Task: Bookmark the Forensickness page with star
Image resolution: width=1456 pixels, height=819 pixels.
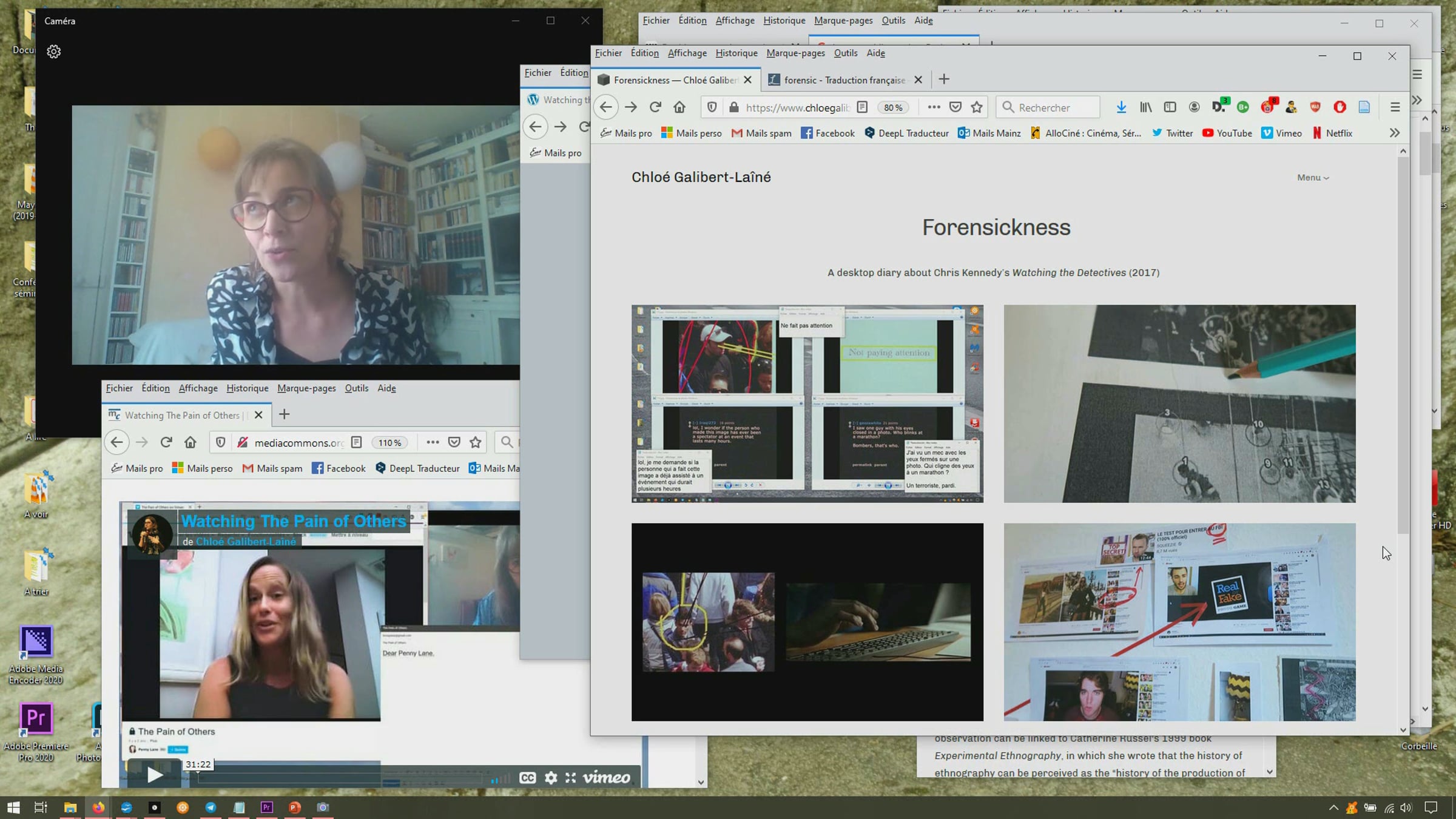Action: pos(977,107)
